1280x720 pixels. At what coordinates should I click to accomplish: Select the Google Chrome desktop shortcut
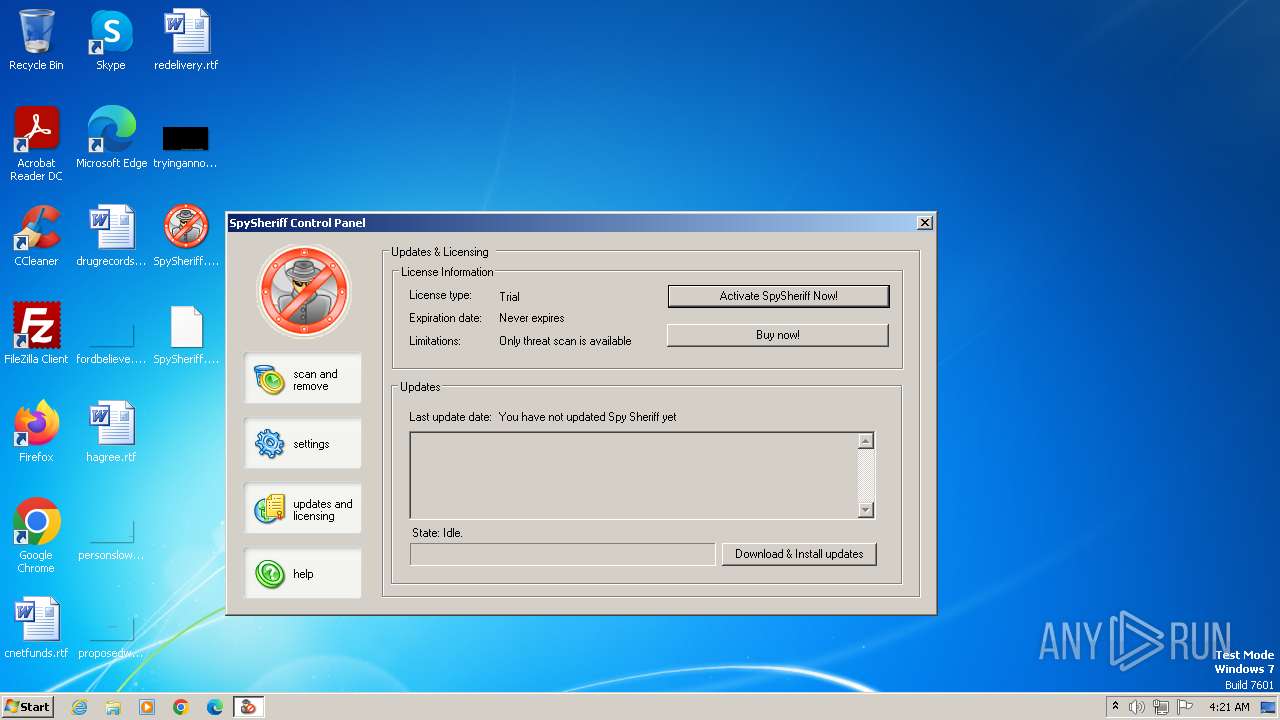(x=36, y=536)
